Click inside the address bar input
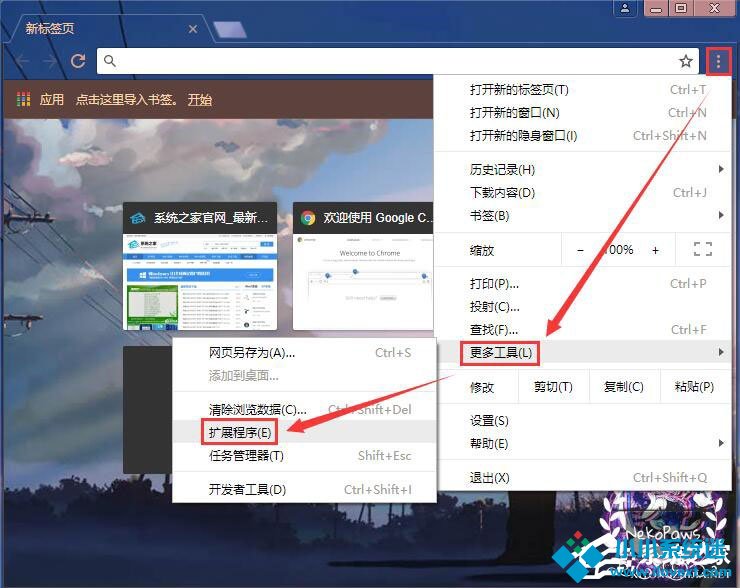Viewport: 740px width, 588px height. (396, 61)
